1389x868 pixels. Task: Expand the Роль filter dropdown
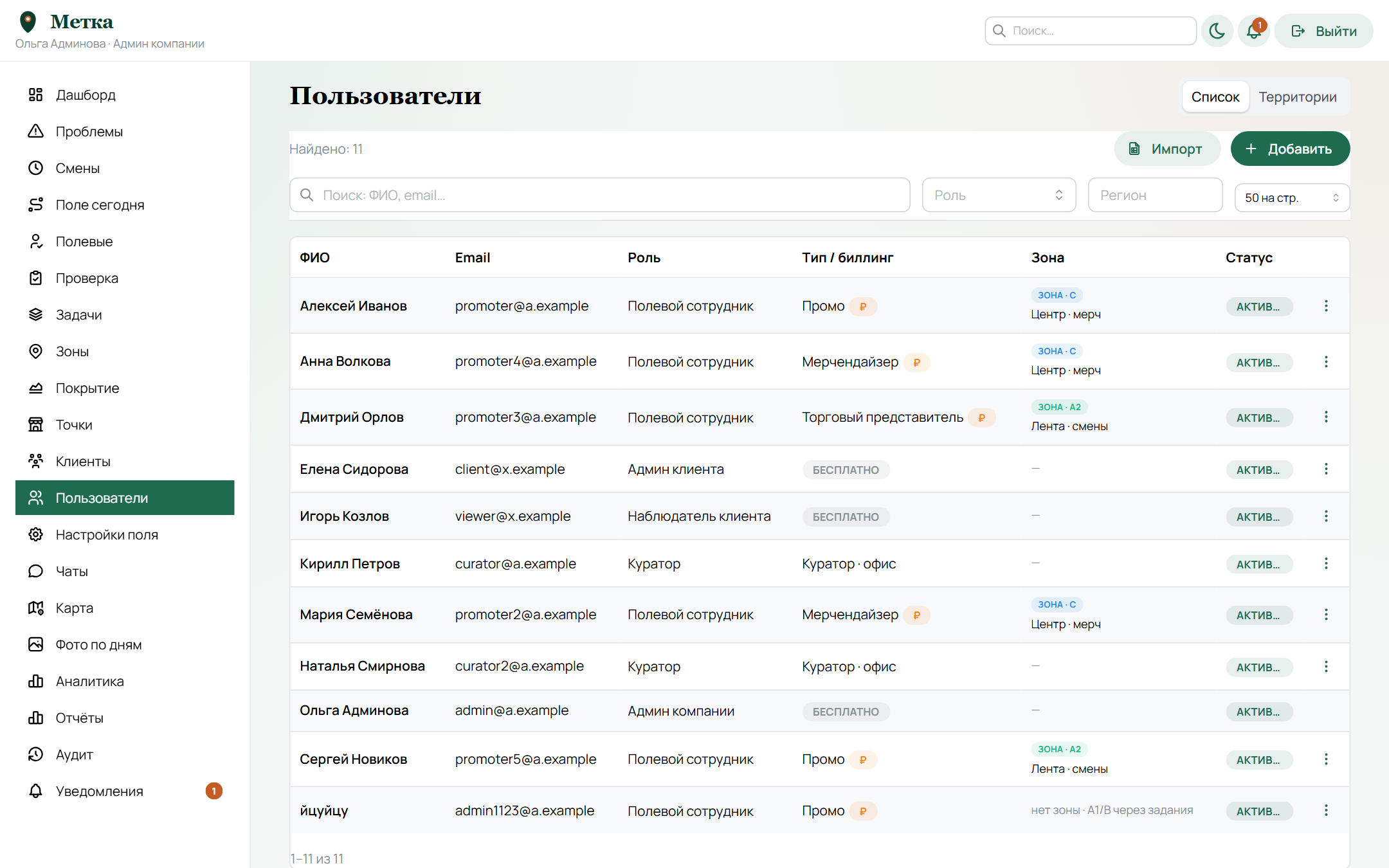click(999, 195)
